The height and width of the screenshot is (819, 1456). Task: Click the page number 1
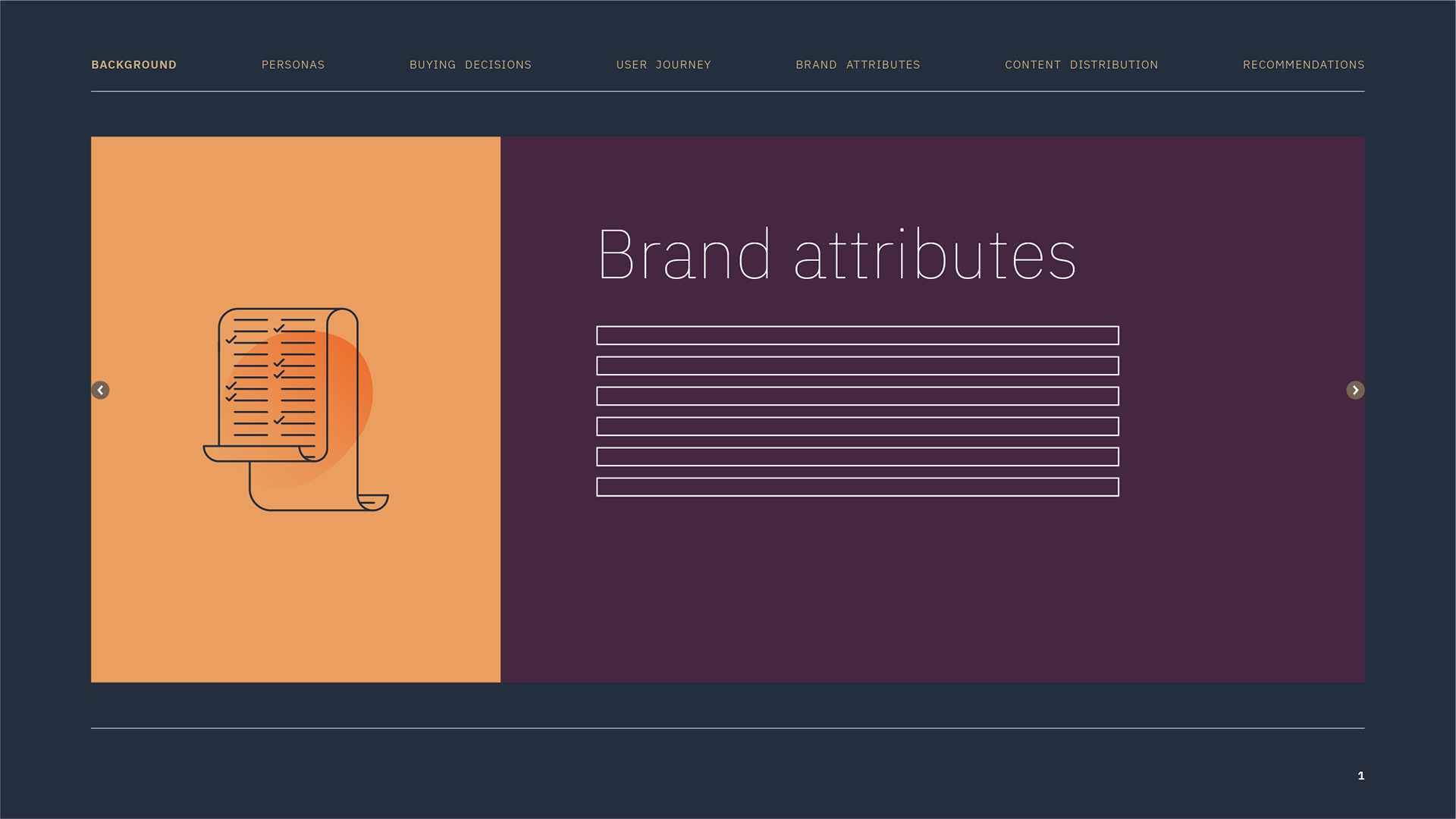coord(1360,775)
